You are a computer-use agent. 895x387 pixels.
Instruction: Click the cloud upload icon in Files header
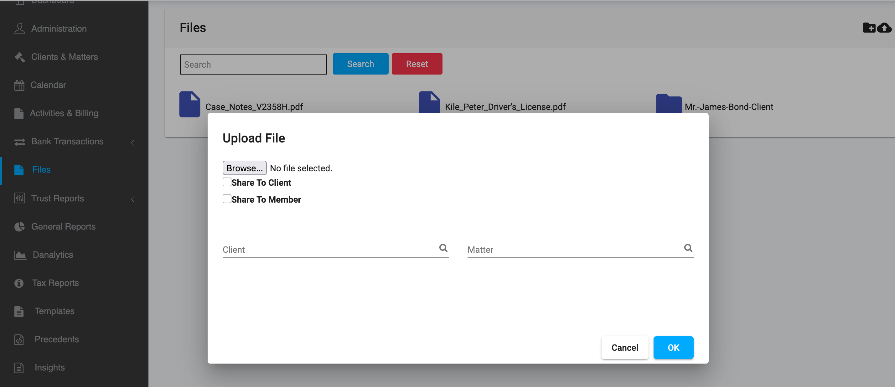884,28
